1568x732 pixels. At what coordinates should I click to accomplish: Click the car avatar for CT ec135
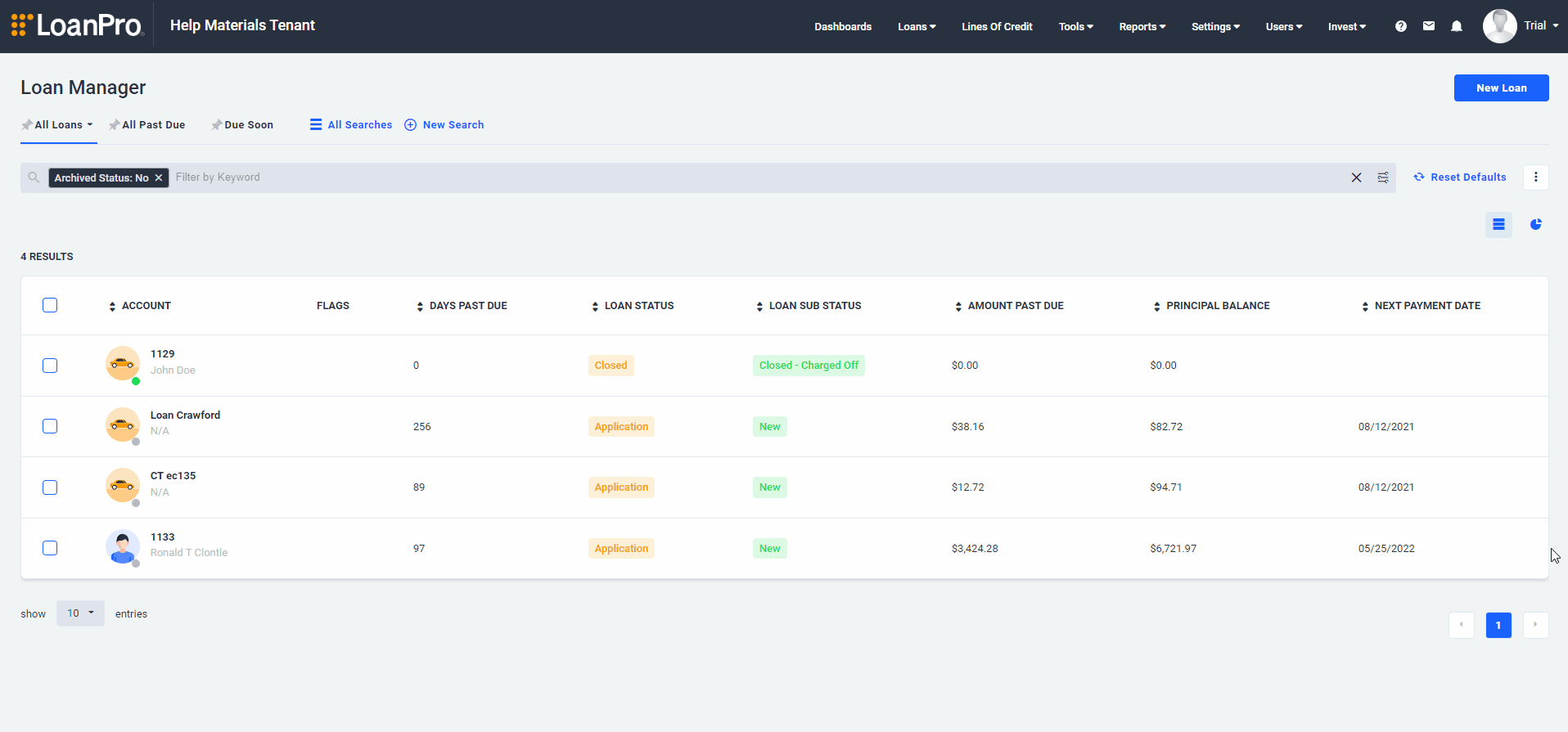pyautogui.click(x=123, y=485)
